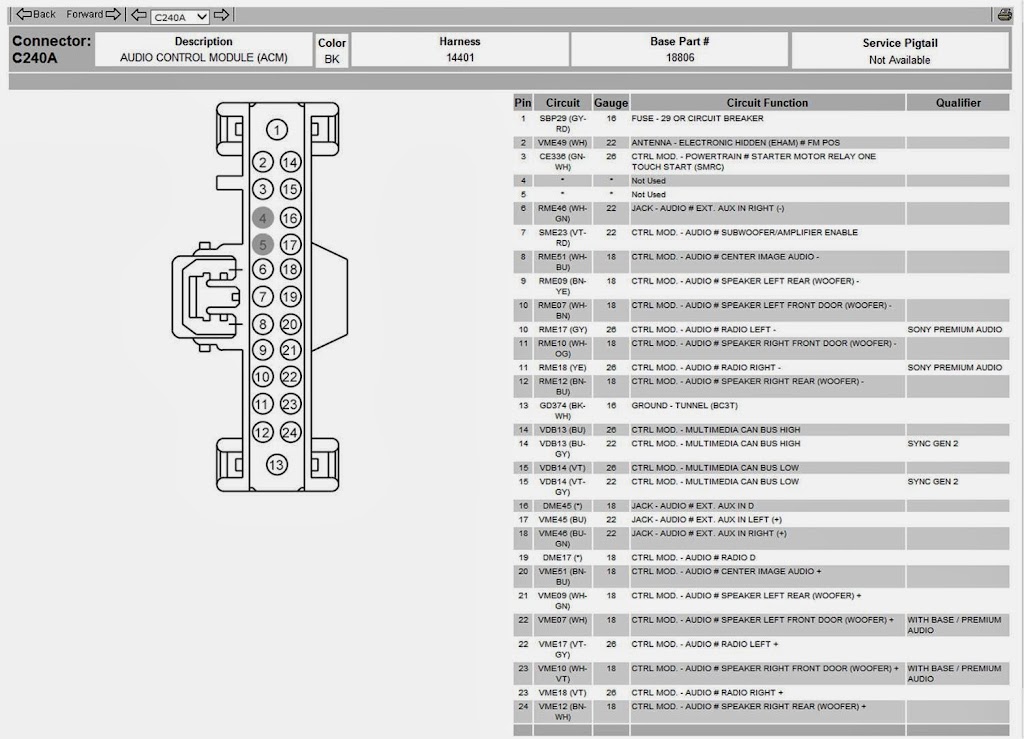Select pin 20 in connector diagram
Screen dimensions: 1024x739
click(291, 324)
